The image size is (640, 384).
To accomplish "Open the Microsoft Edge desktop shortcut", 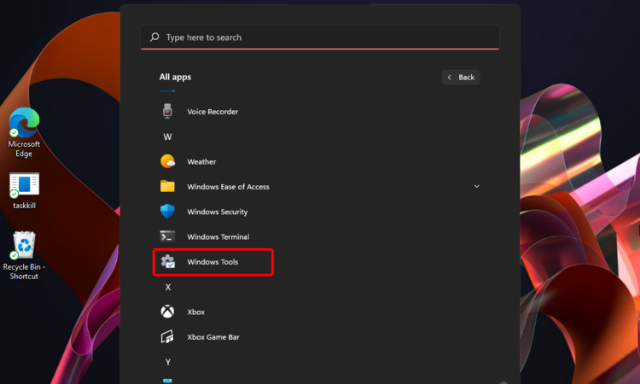I will 24,132.
